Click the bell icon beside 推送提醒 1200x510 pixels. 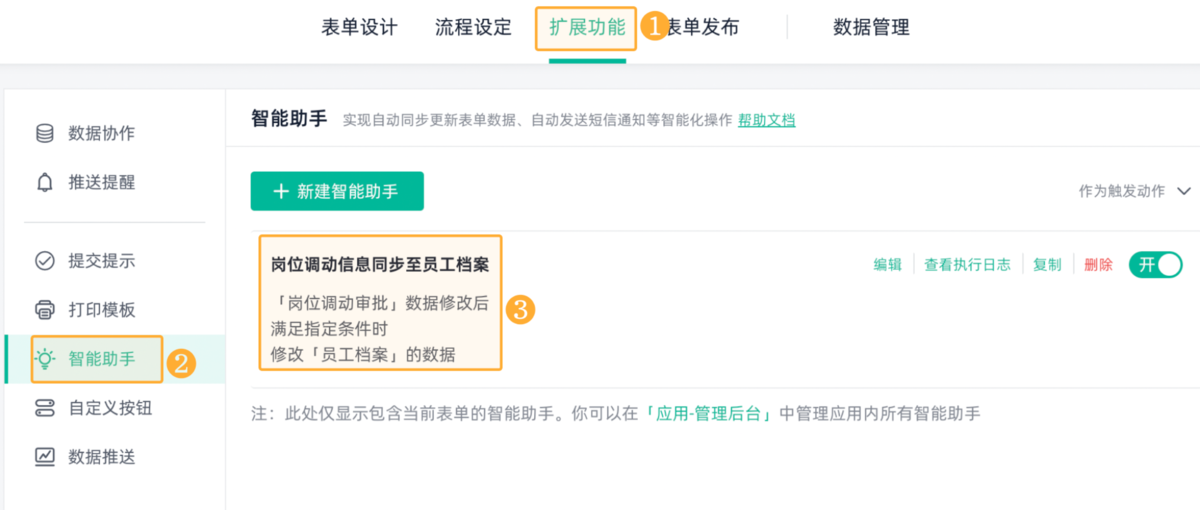coord(44,182)
